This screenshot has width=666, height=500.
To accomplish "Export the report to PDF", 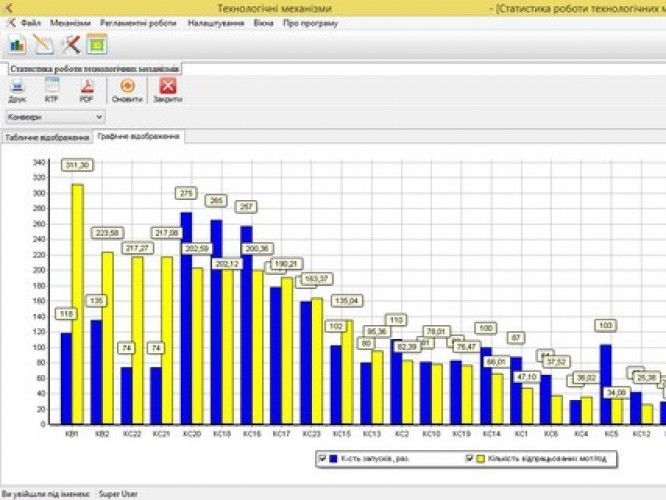I will [x=87, y=91].
